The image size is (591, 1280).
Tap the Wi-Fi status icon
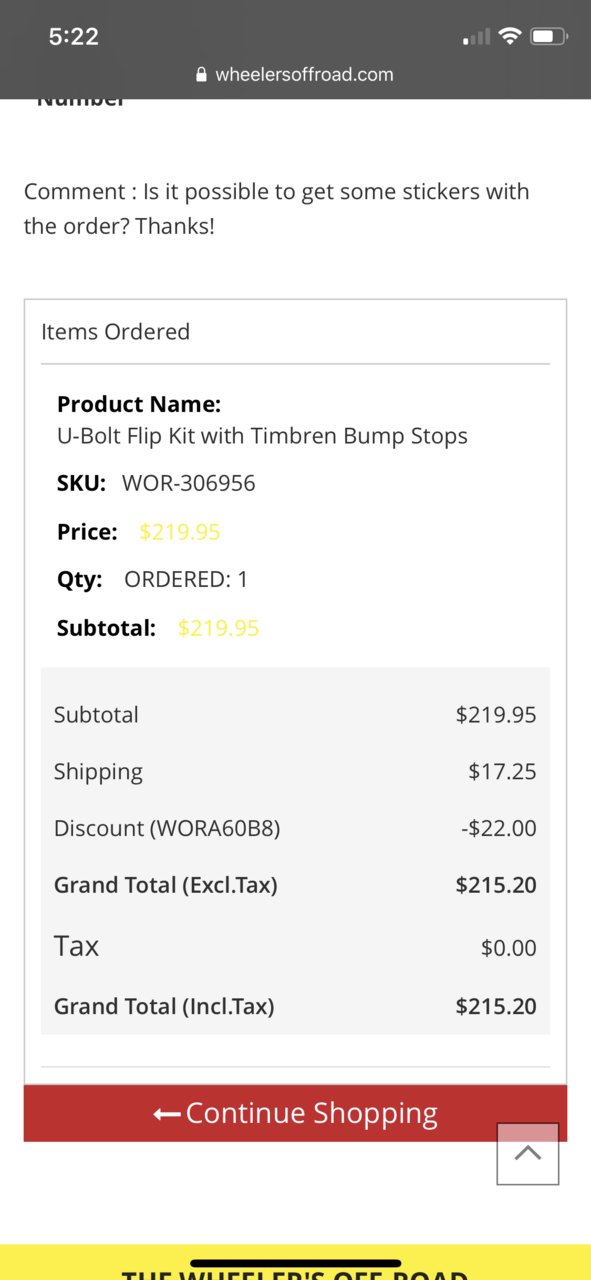click(511, 37)
